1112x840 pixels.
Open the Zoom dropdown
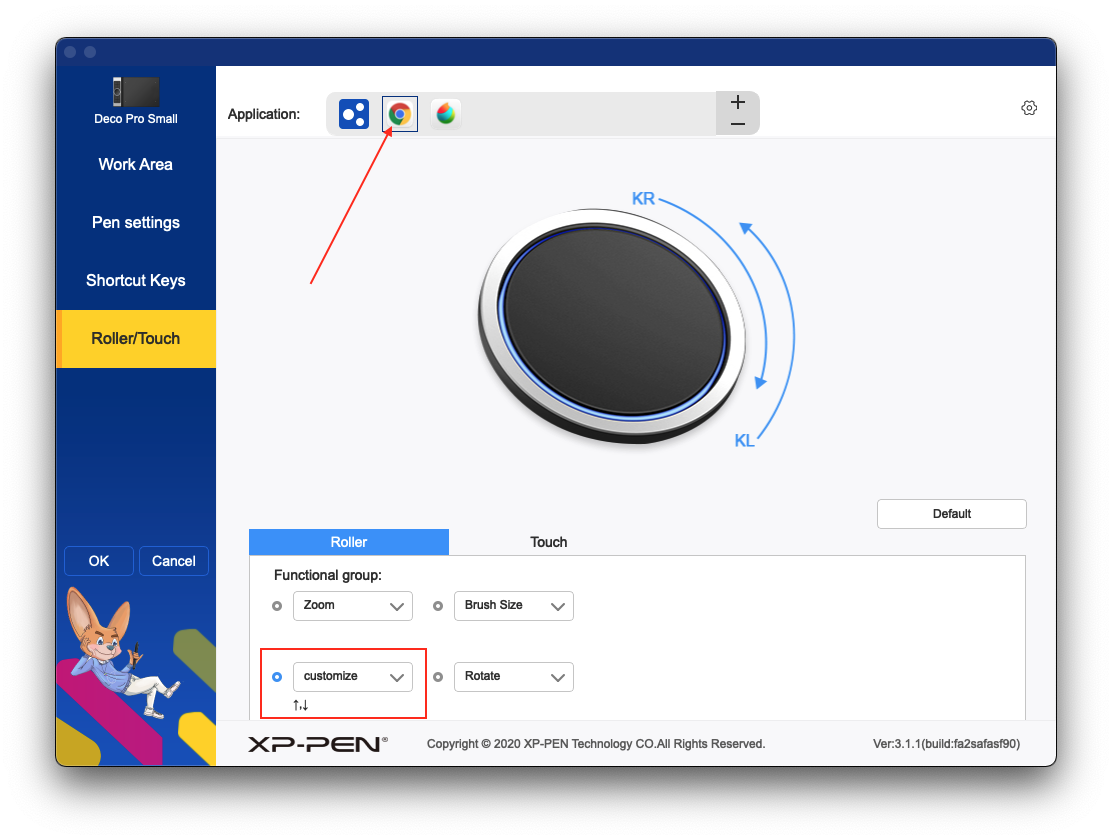tap(352, 606)
